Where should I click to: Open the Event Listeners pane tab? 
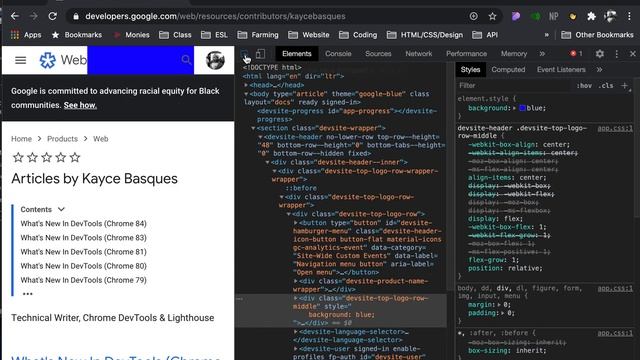click(x=561, y=70)
